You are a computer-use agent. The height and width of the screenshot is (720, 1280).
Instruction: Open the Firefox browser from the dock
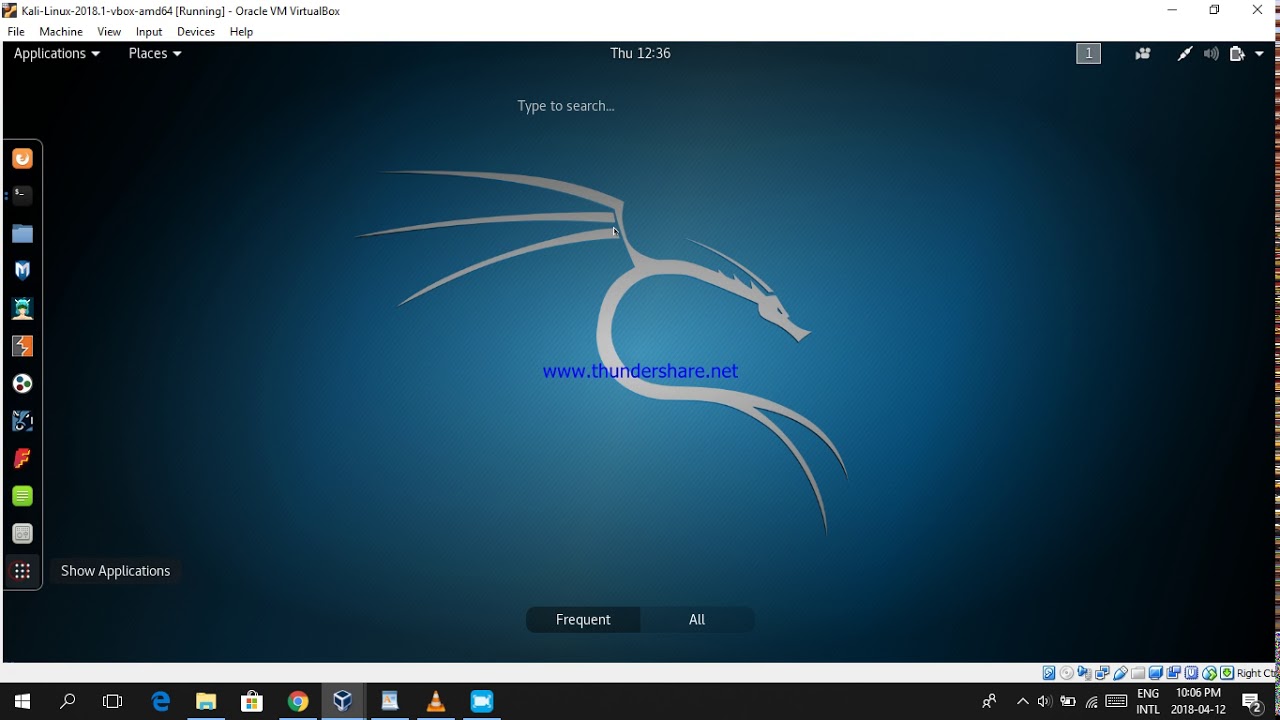click(x=22, y=158)
